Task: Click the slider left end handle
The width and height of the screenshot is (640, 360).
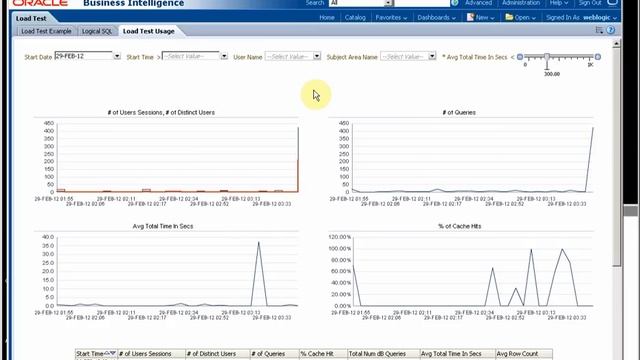Action: click(520, 57)
